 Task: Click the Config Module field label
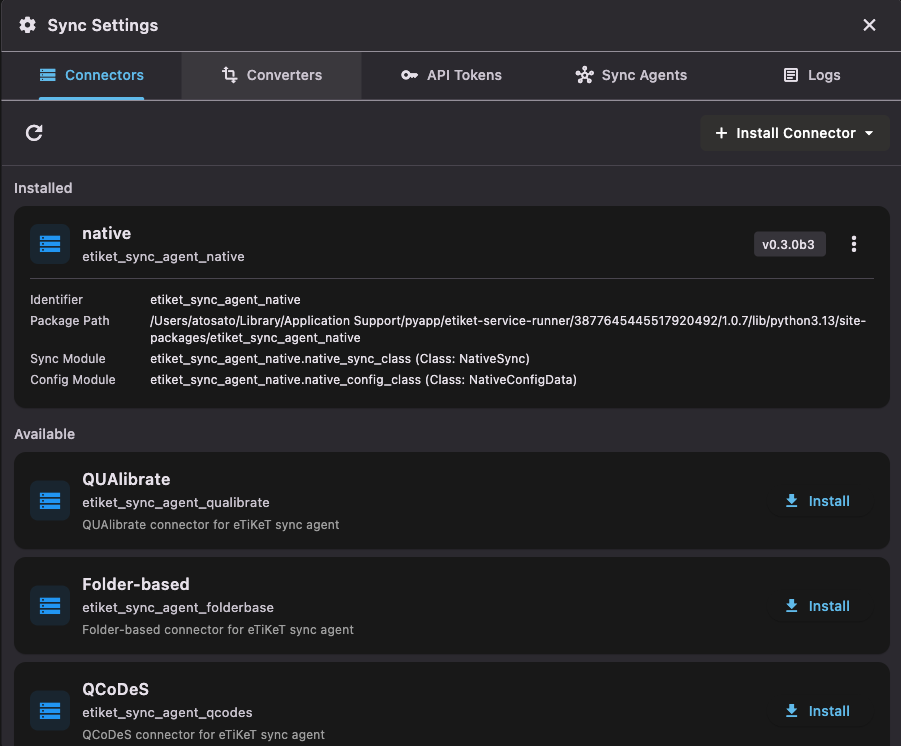click(72, 380)
